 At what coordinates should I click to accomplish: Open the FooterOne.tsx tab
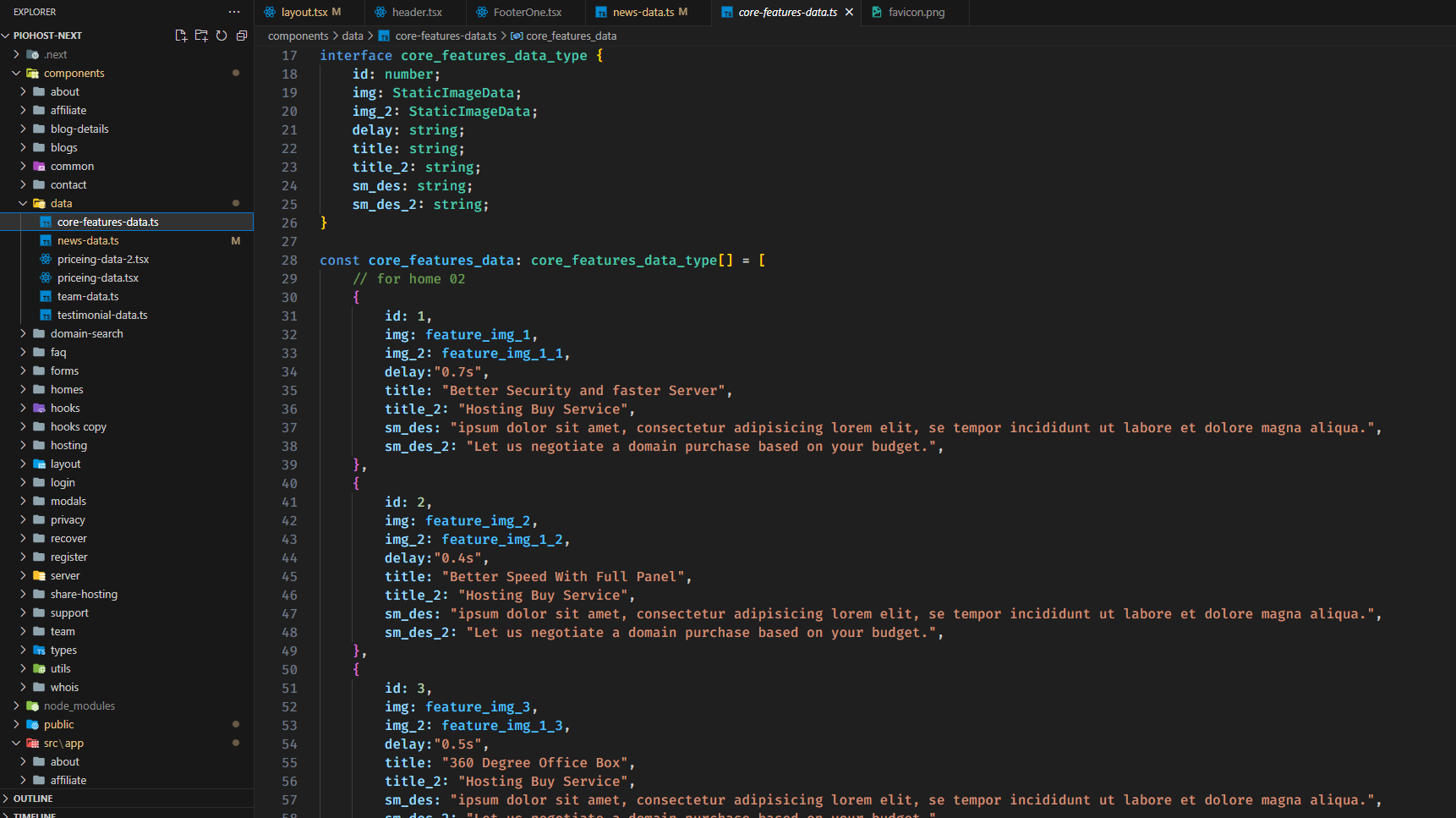point(527,12)
